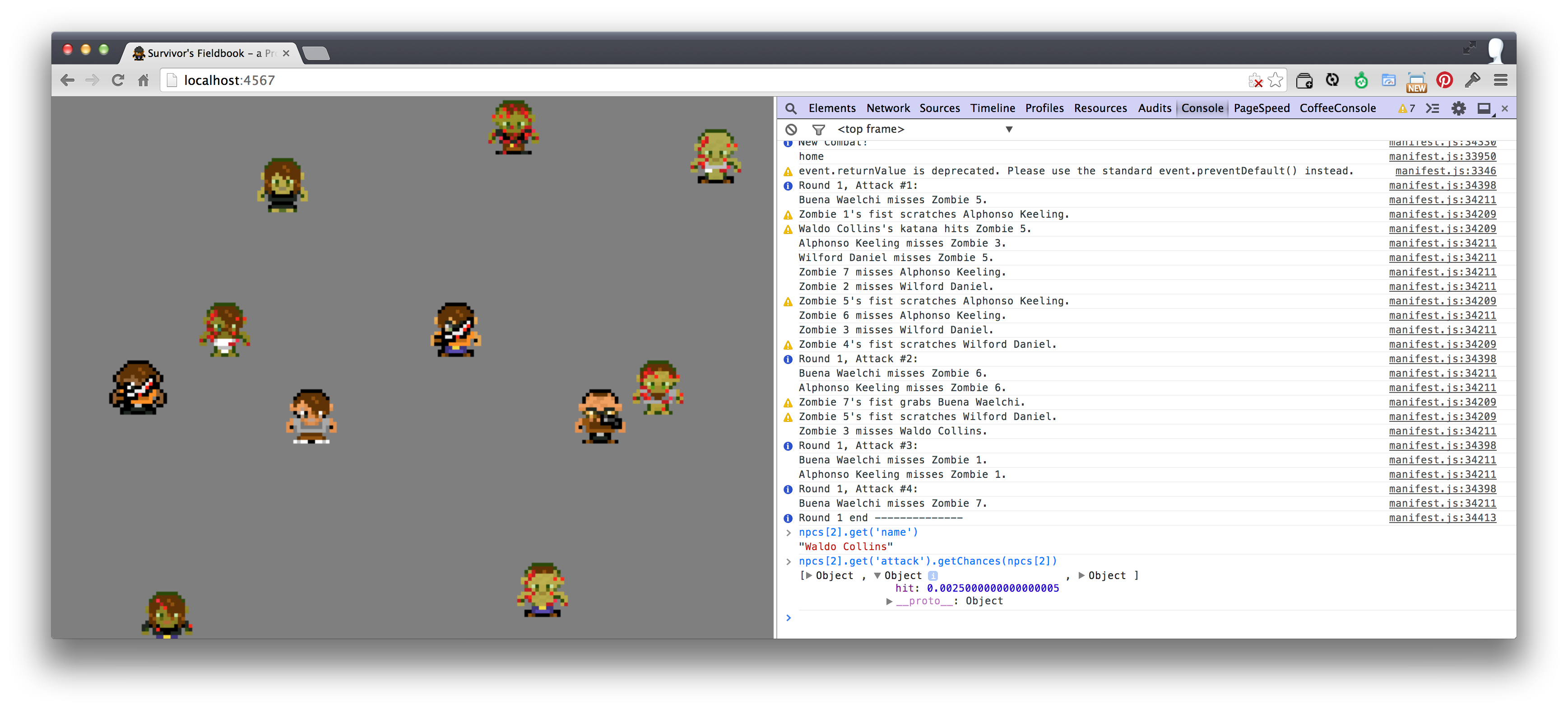Image resolution: width=1568 pixels, height=710 pixels.
Task: Click the zombie sprite in white underwear
Action: (x=225, y=329)
